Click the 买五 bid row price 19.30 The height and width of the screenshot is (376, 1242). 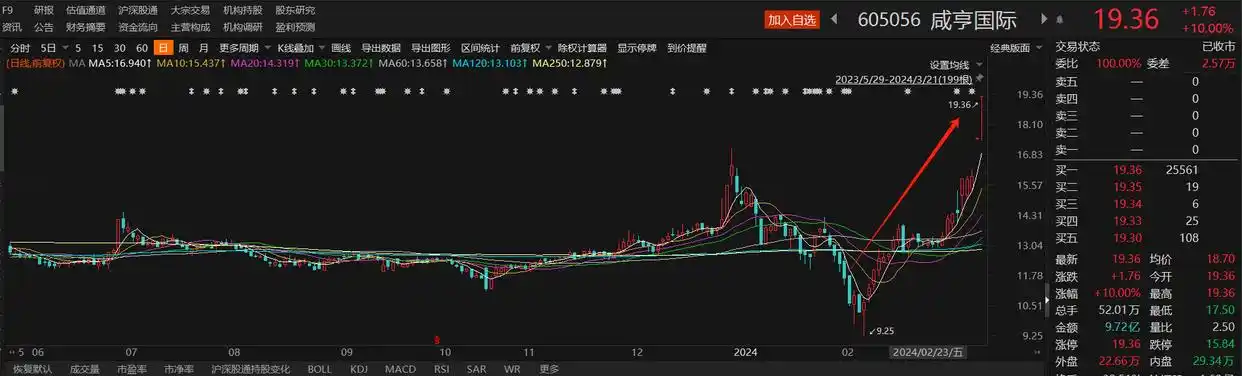tap(1128, 237)
